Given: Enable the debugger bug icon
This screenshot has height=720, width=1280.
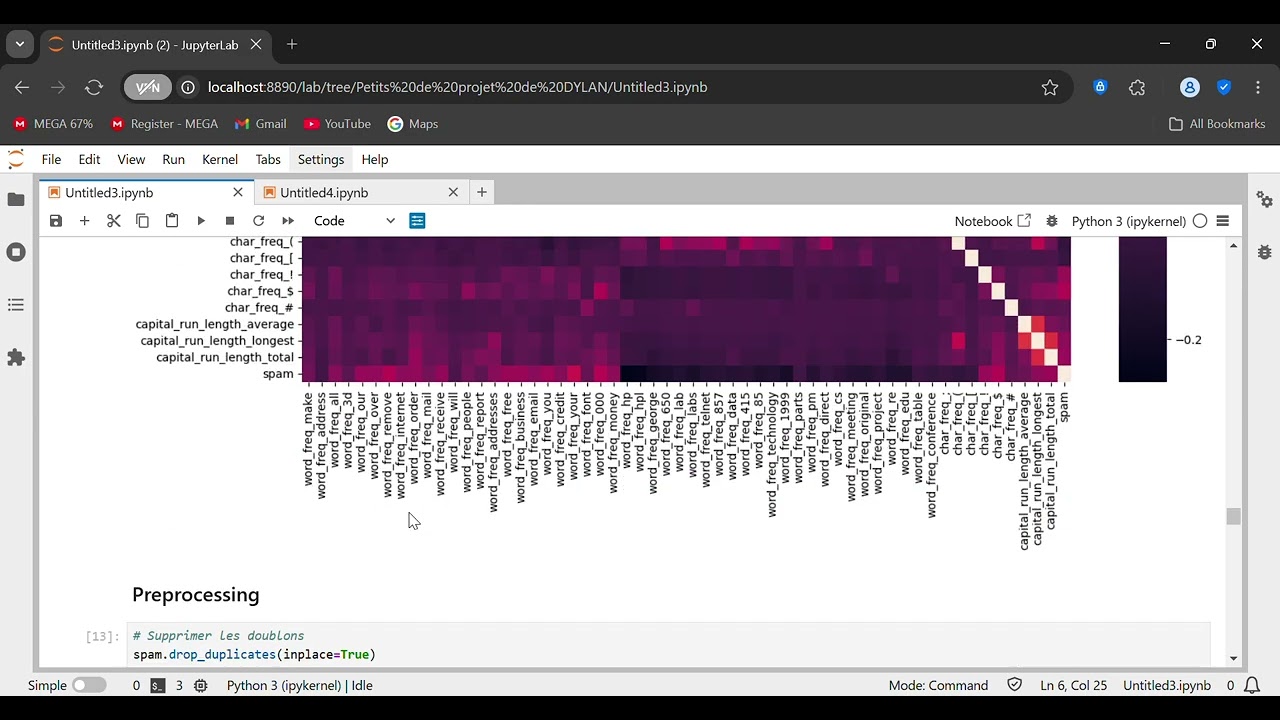Looking at the screenshot, I should tap(1052, 221).
